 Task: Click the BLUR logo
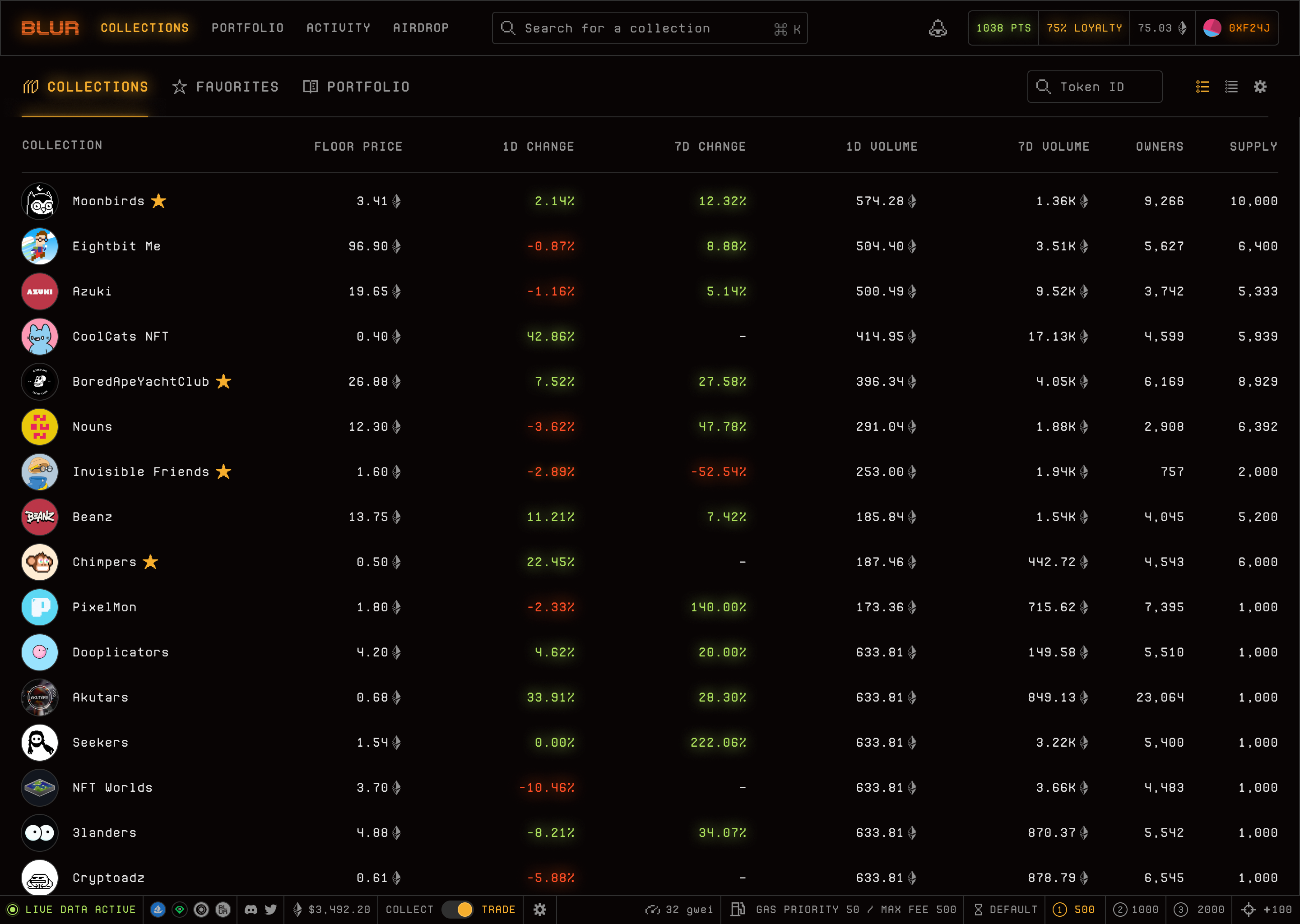click(50, 28)
